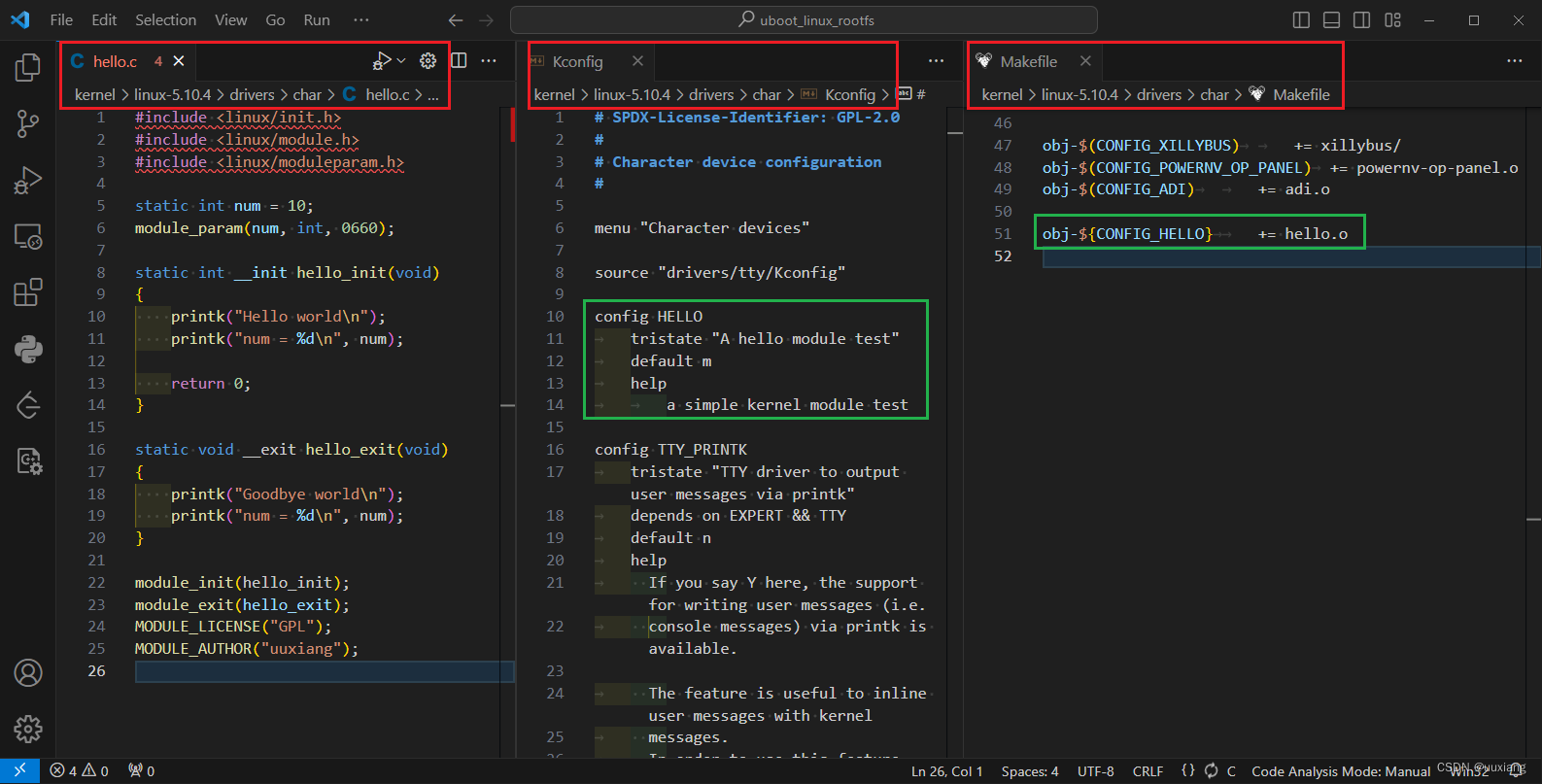The image size is (1542, 784).
Task: Open the Python activity bar view
Action: [x=28, y=349]
